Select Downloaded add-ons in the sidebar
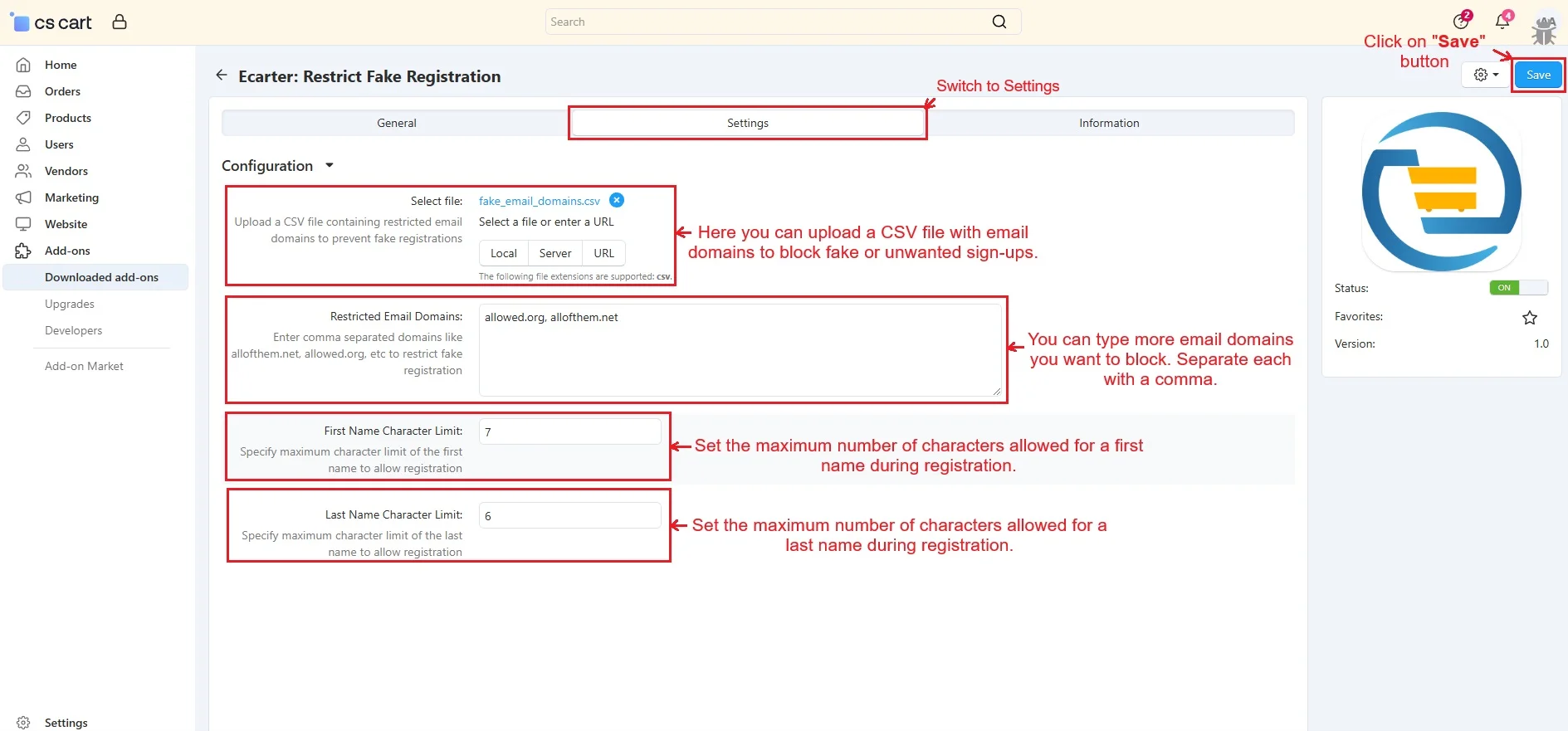 coord(95,277)
